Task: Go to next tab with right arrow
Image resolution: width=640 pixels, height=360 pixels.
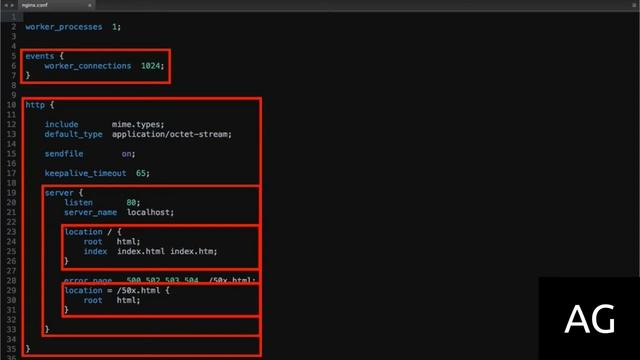Action: point(12,5)
